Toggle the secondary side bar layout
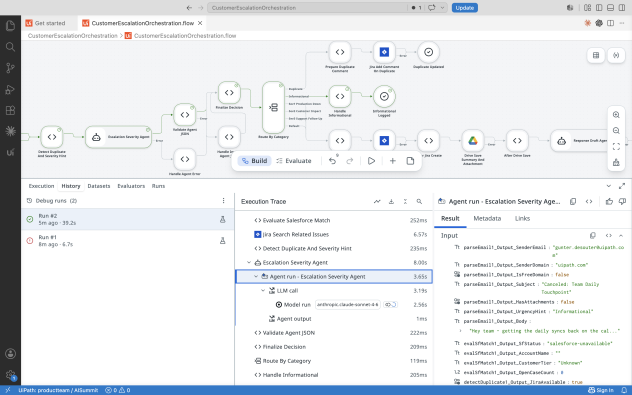The image size is (632, 395). point(622,8)
